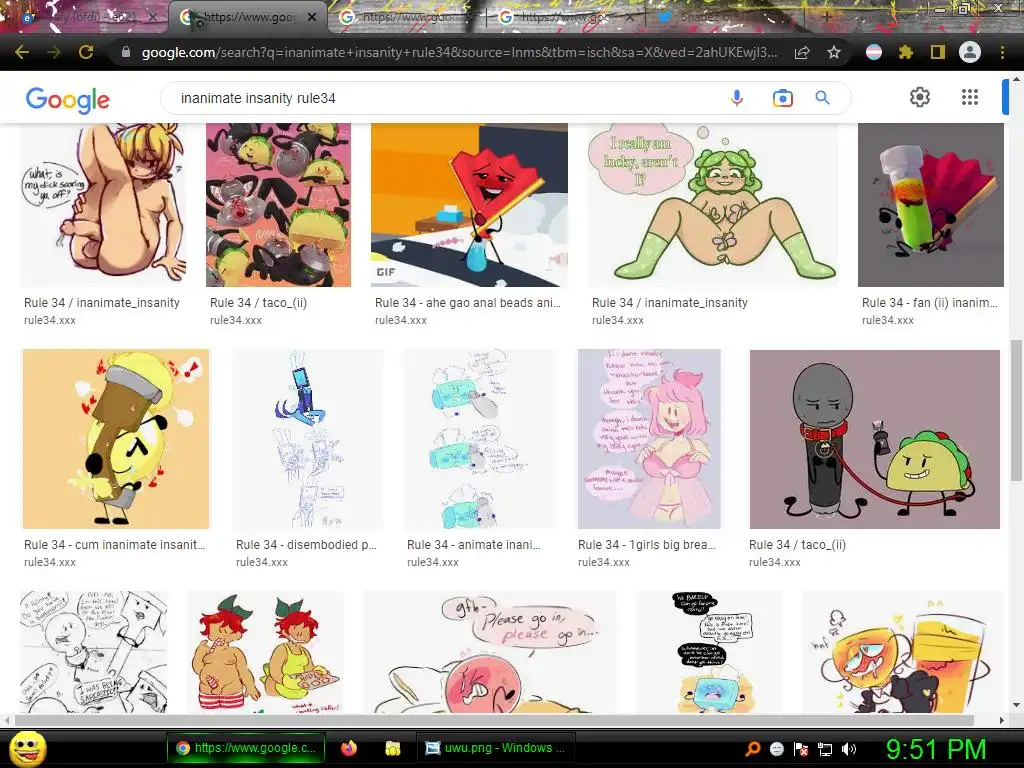This screenshot has height=768, width=1024.
Task: Reload the current page
Action: [x=86, y=52]
